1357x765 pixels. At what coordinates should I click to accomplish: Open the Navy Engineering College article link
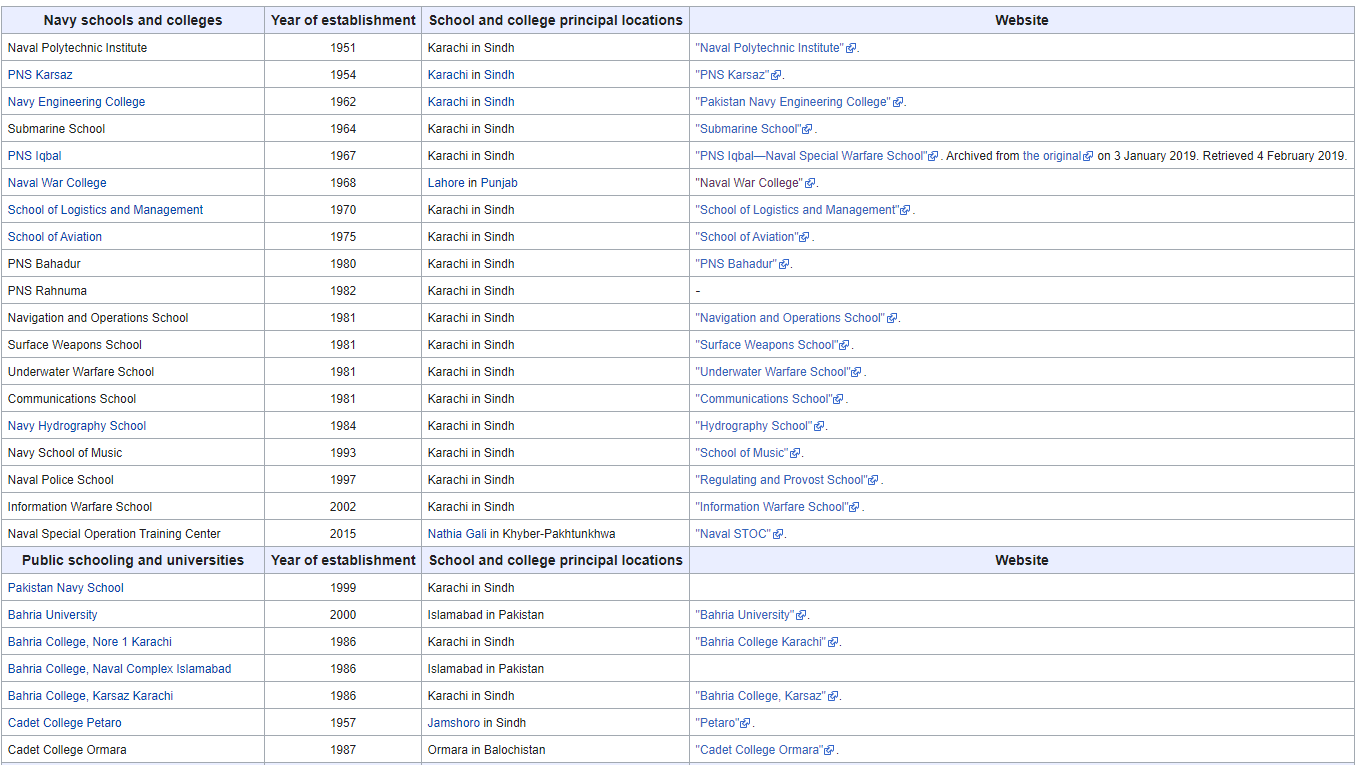(x=76, y=102)
